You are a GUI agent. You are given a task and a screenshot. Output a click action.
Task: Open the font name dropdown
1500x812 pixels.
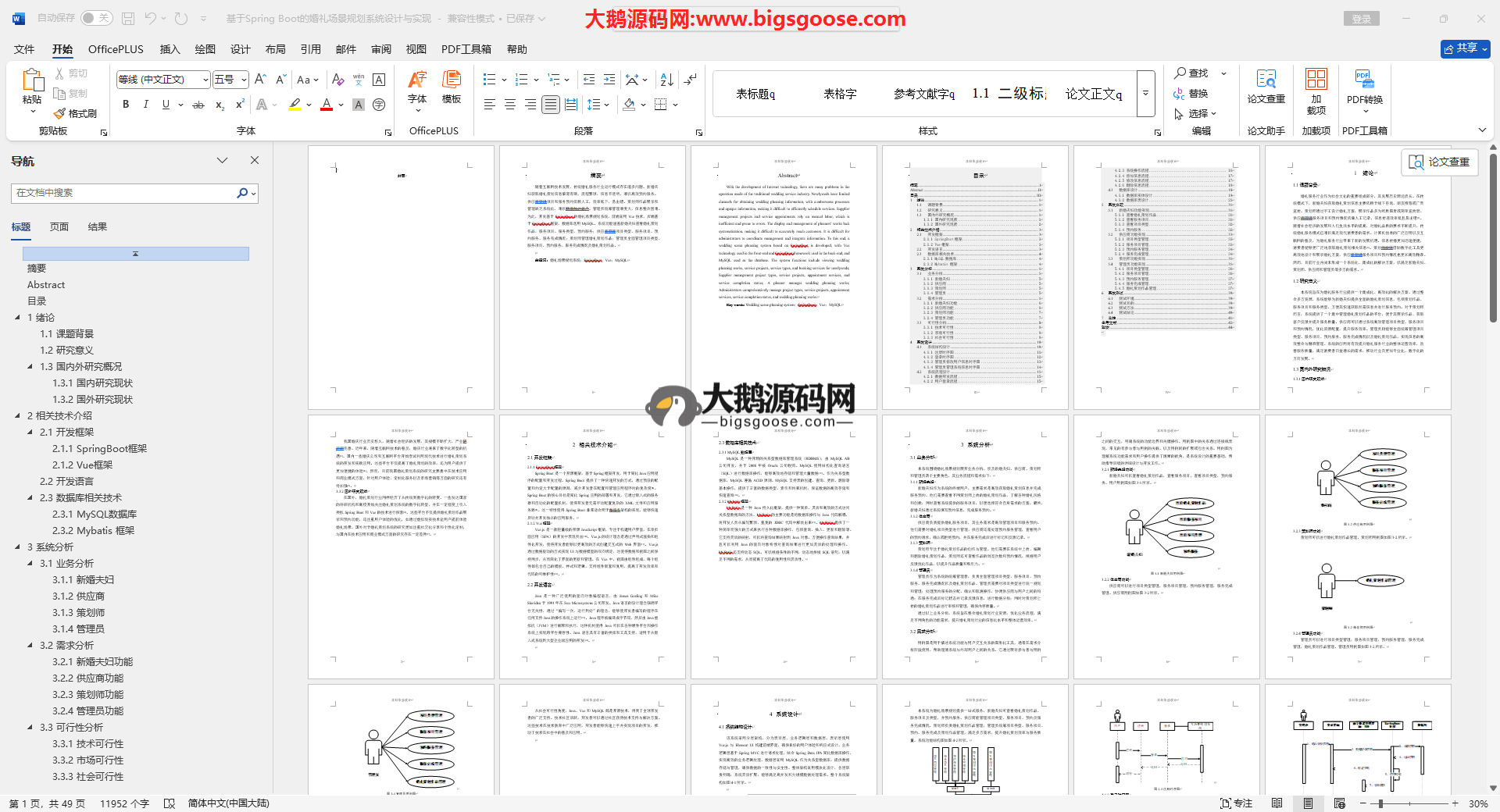click(x=205, y=80)
